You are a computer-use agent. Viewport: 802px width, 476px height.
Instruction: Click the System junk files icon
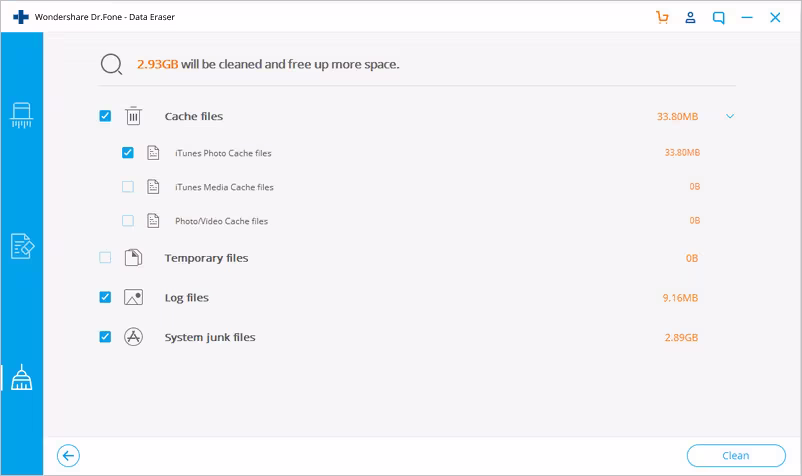coord(133,337)
